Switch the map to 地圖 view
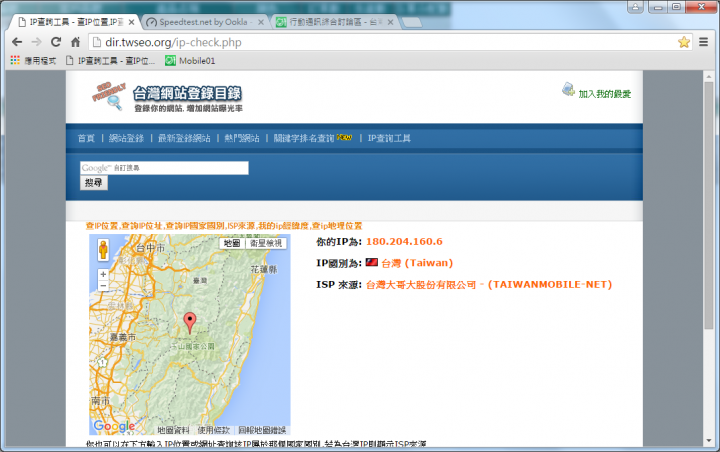 coord(232,243)
